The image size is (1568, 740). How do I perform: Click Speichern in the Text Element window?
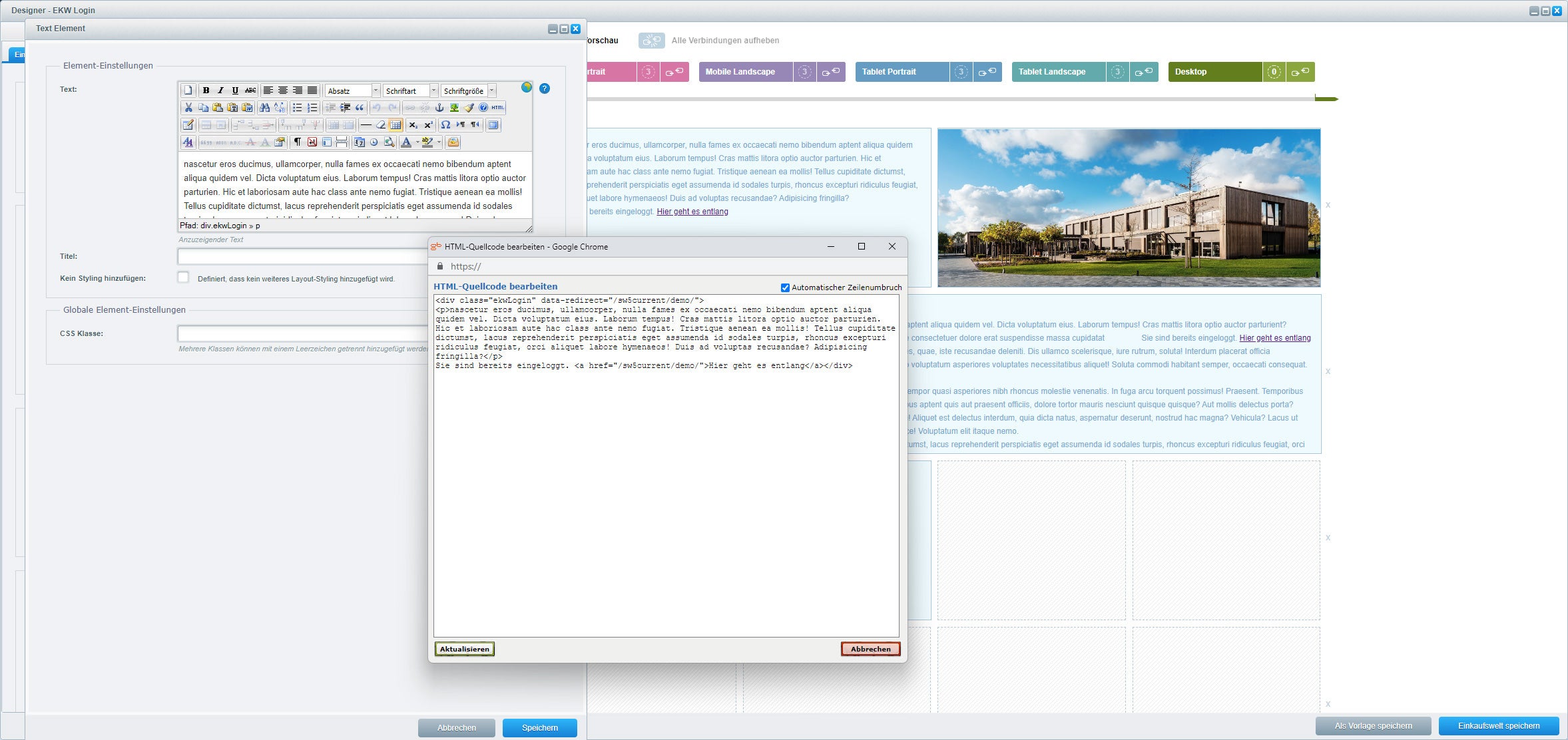coord(540,727)
